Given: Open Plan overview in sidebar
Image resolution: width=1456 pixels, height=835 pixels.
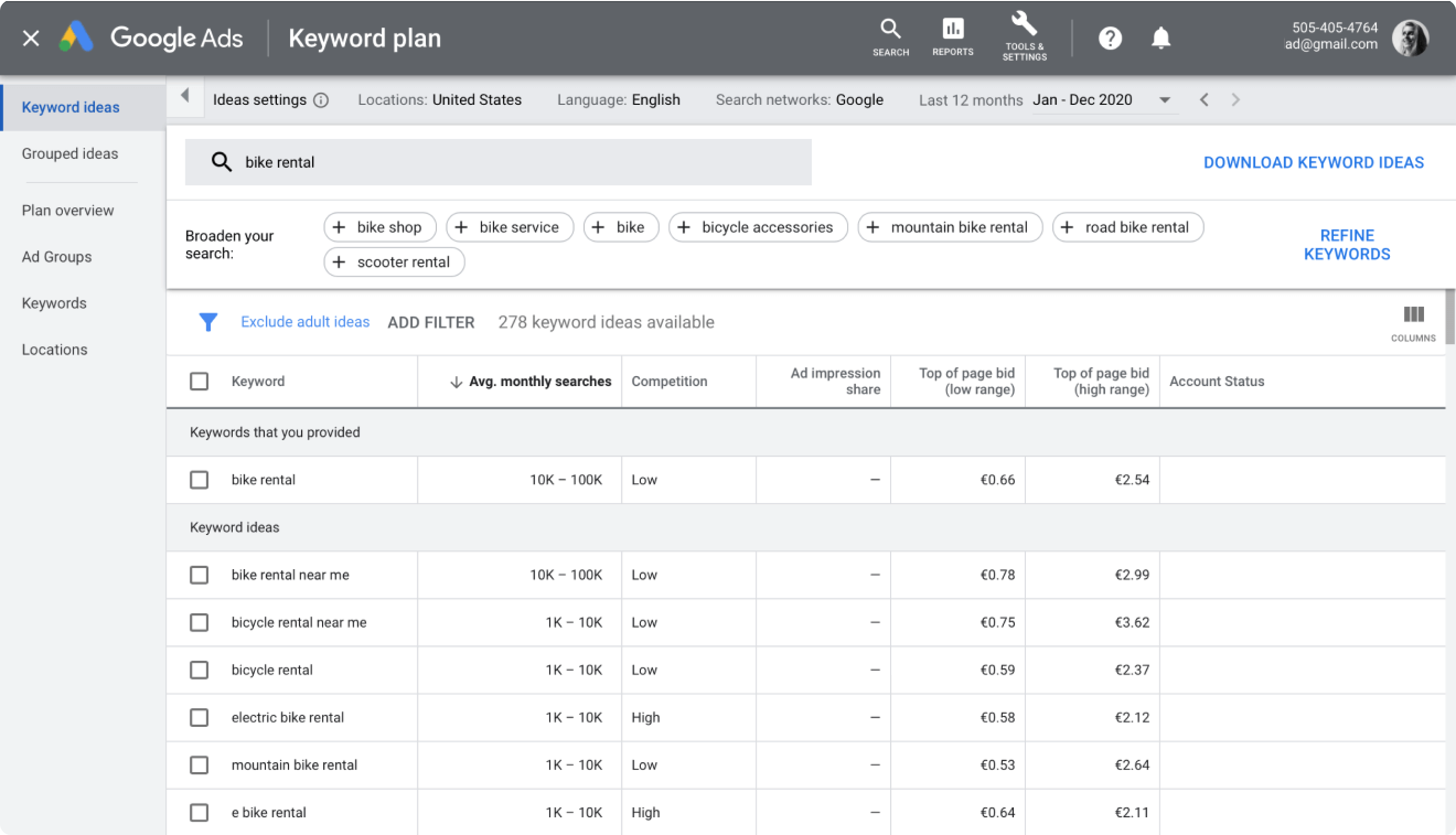Looking at the screenshot, I should tap(68, 211).
